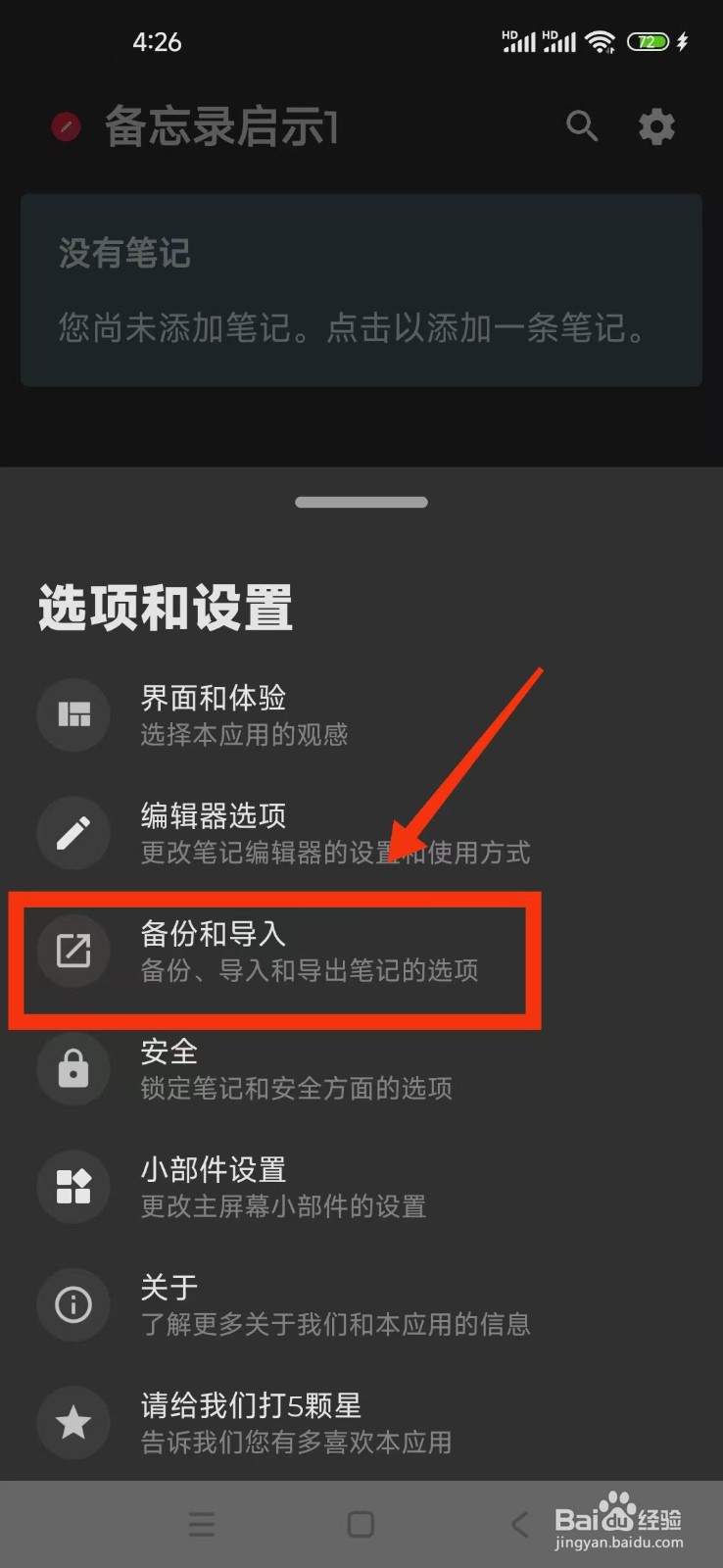Tap the 小部件设置 widgets icon
The width and height of the screenshot is (723, 1568).
pyautogui.click(x=73, y=1187)
